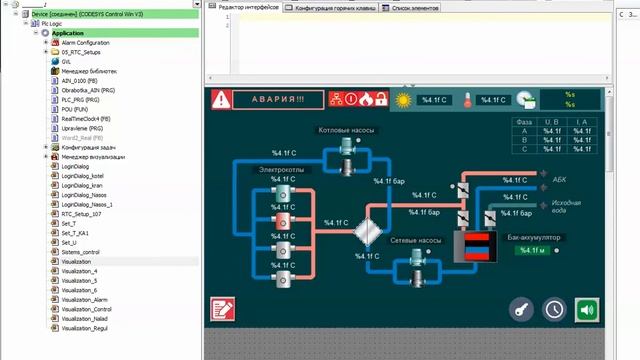Image resolution: width=640 pixels, height=360 pixels.
Task: Click the red network status icon
Action: tap(336, 99)
